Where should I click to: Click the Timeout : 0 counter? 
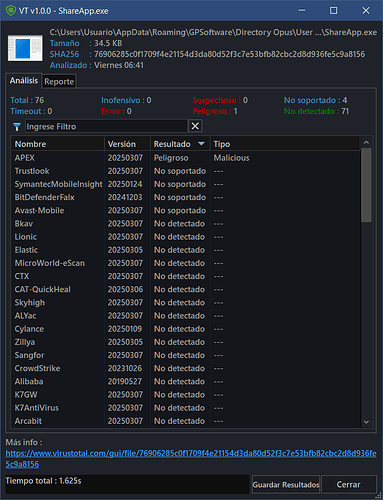[x=31, y=111]
